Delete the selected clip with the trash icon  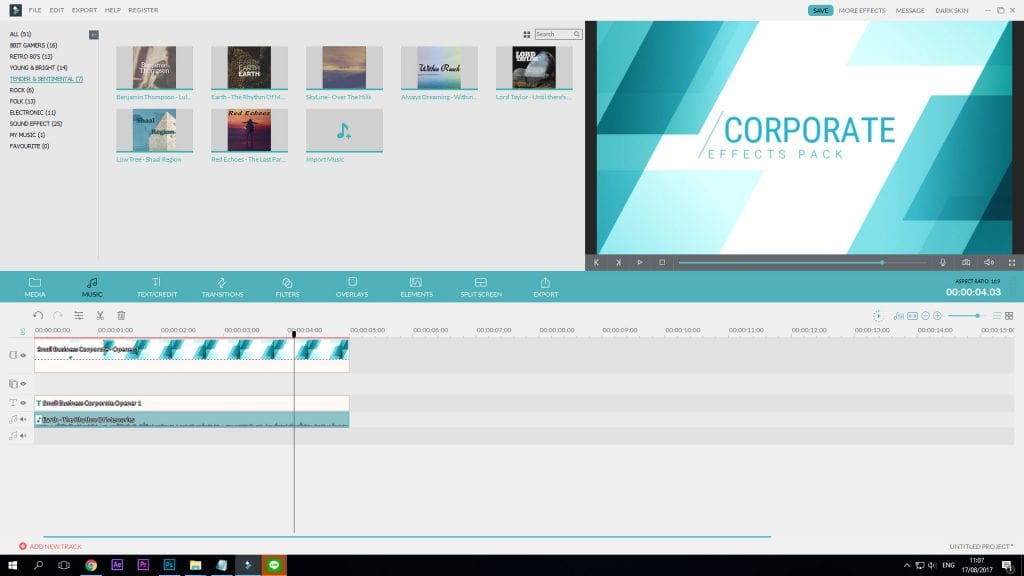coord(121,316)
